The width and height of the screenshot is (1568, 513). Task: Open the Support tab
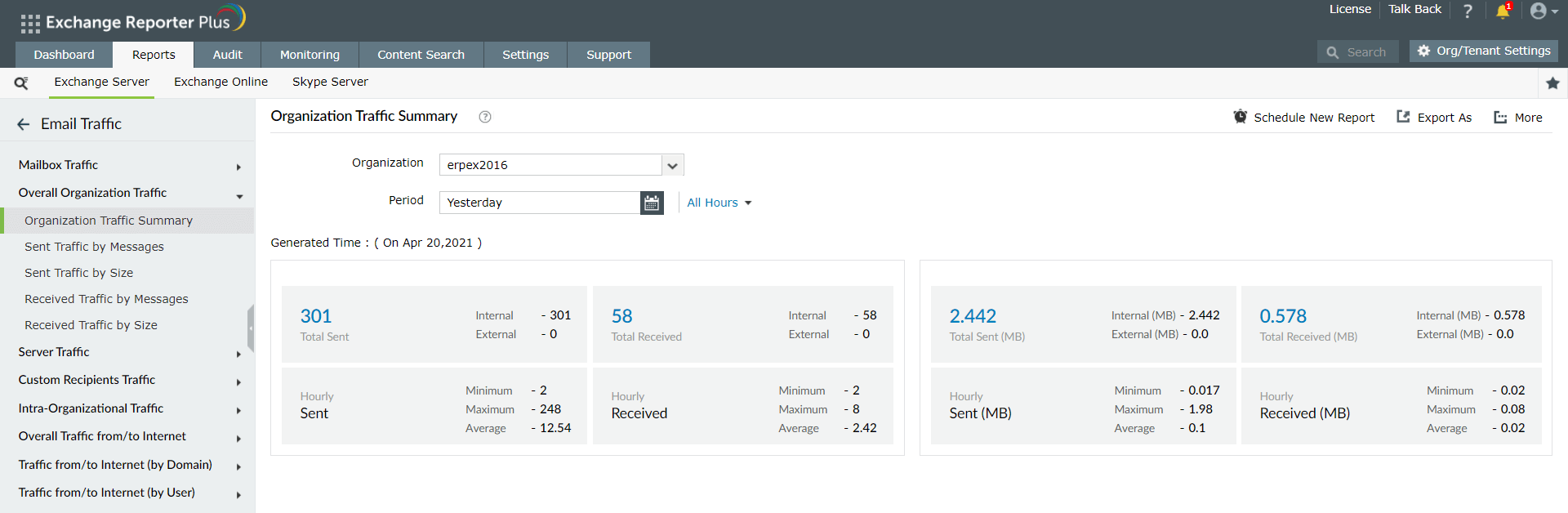tap(608, 55)
